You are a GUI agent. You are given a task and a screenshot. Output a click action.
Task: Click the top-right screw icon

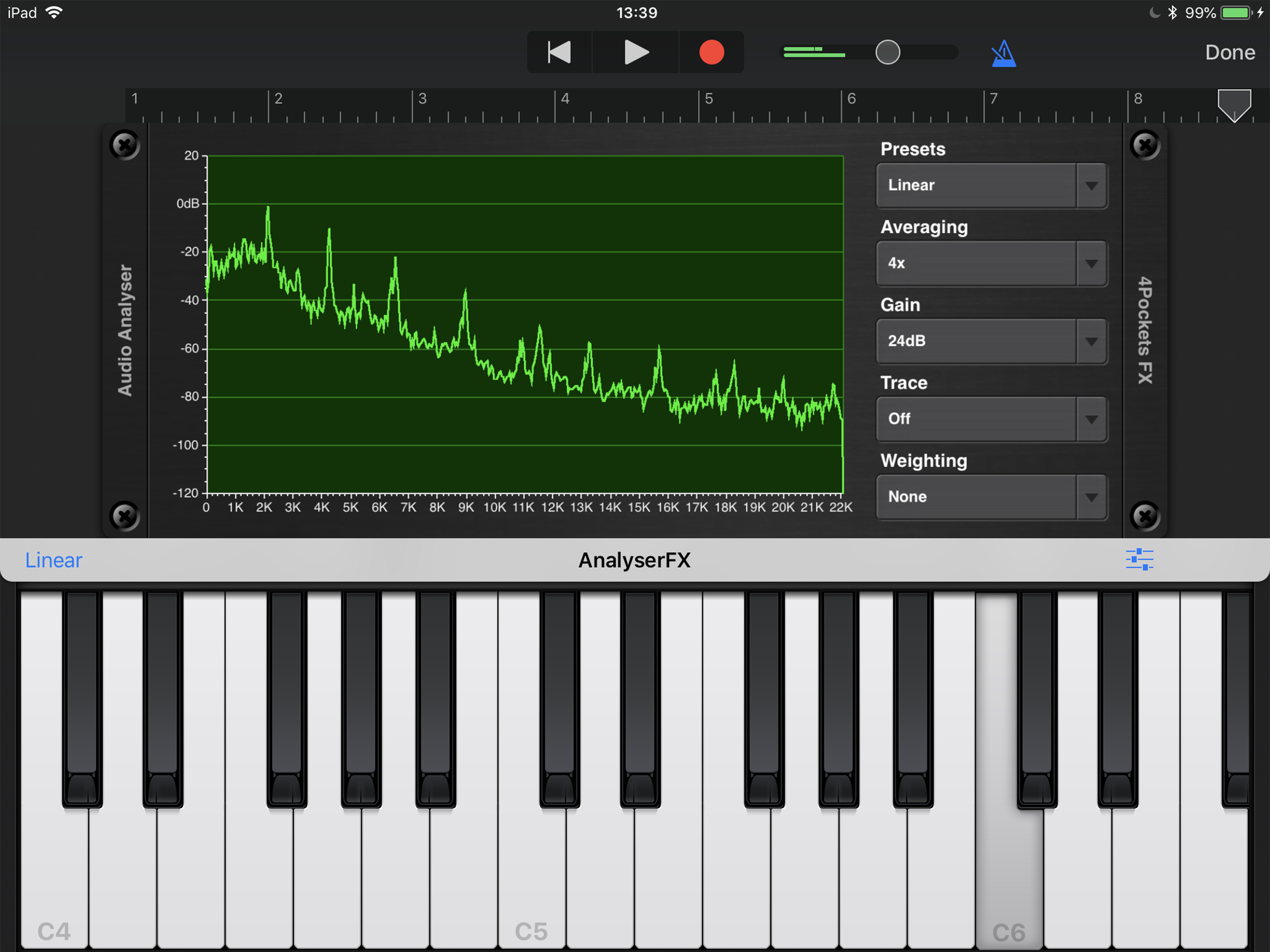coord(1145,145)
